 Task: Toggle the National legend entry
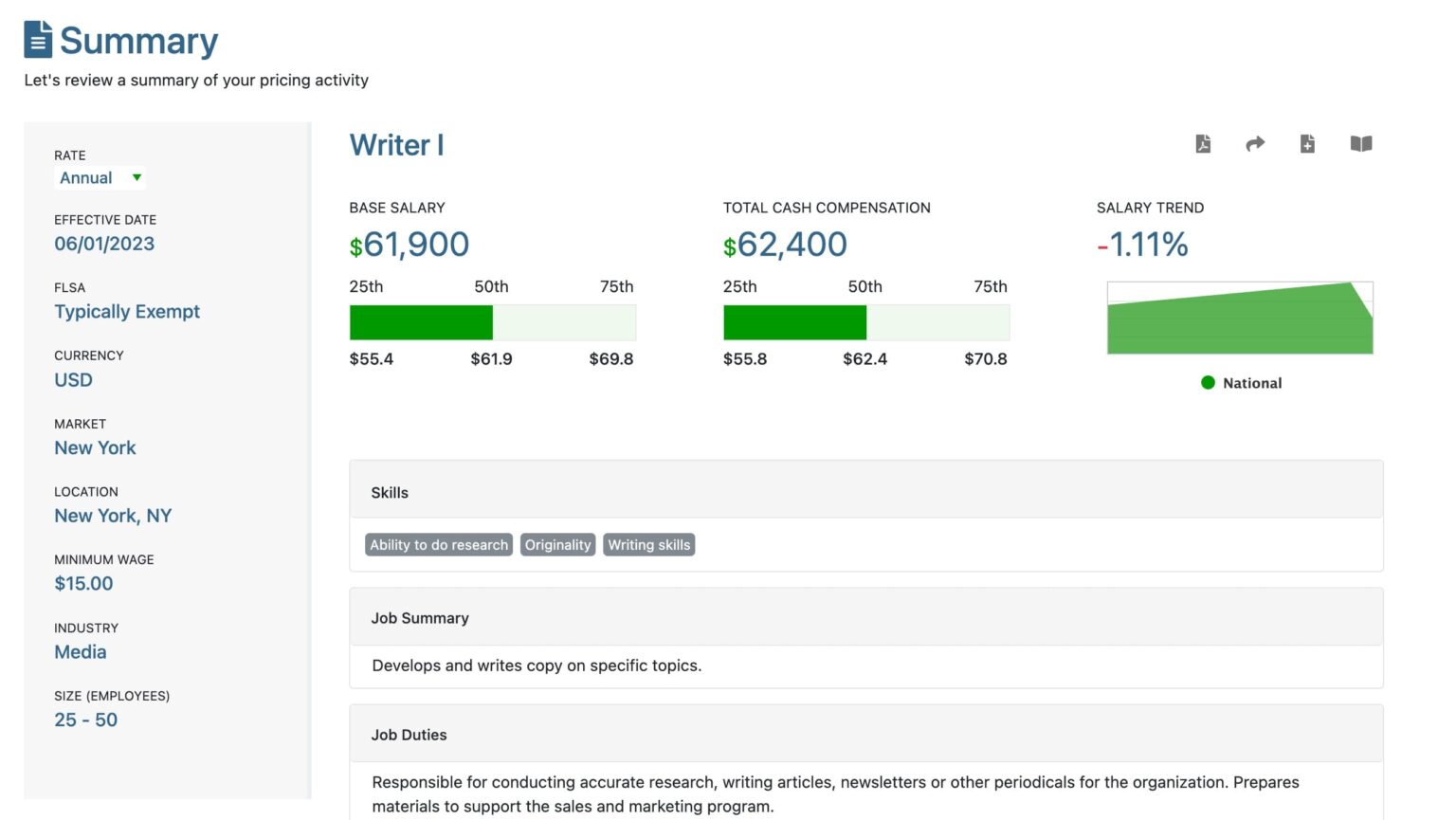[x=1241, y=383]
